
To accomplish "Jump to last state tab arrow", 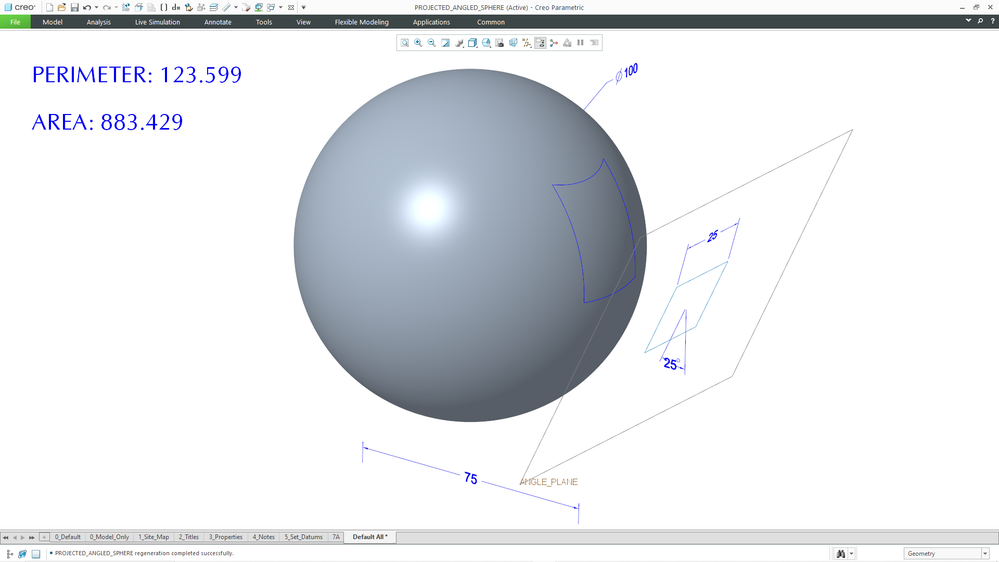I will tap(32, 538).
